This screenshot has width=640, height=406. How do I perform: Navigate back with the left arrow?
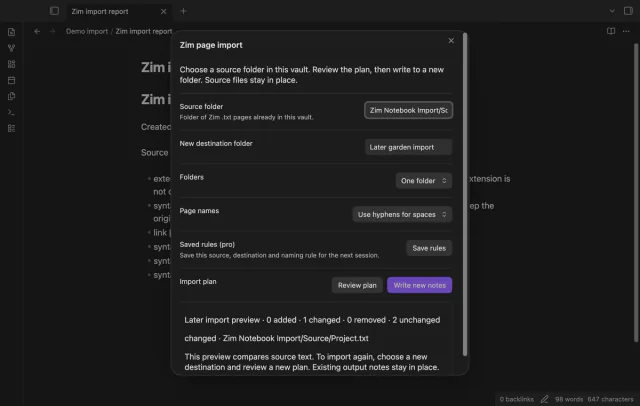click(x=37, y=31)
